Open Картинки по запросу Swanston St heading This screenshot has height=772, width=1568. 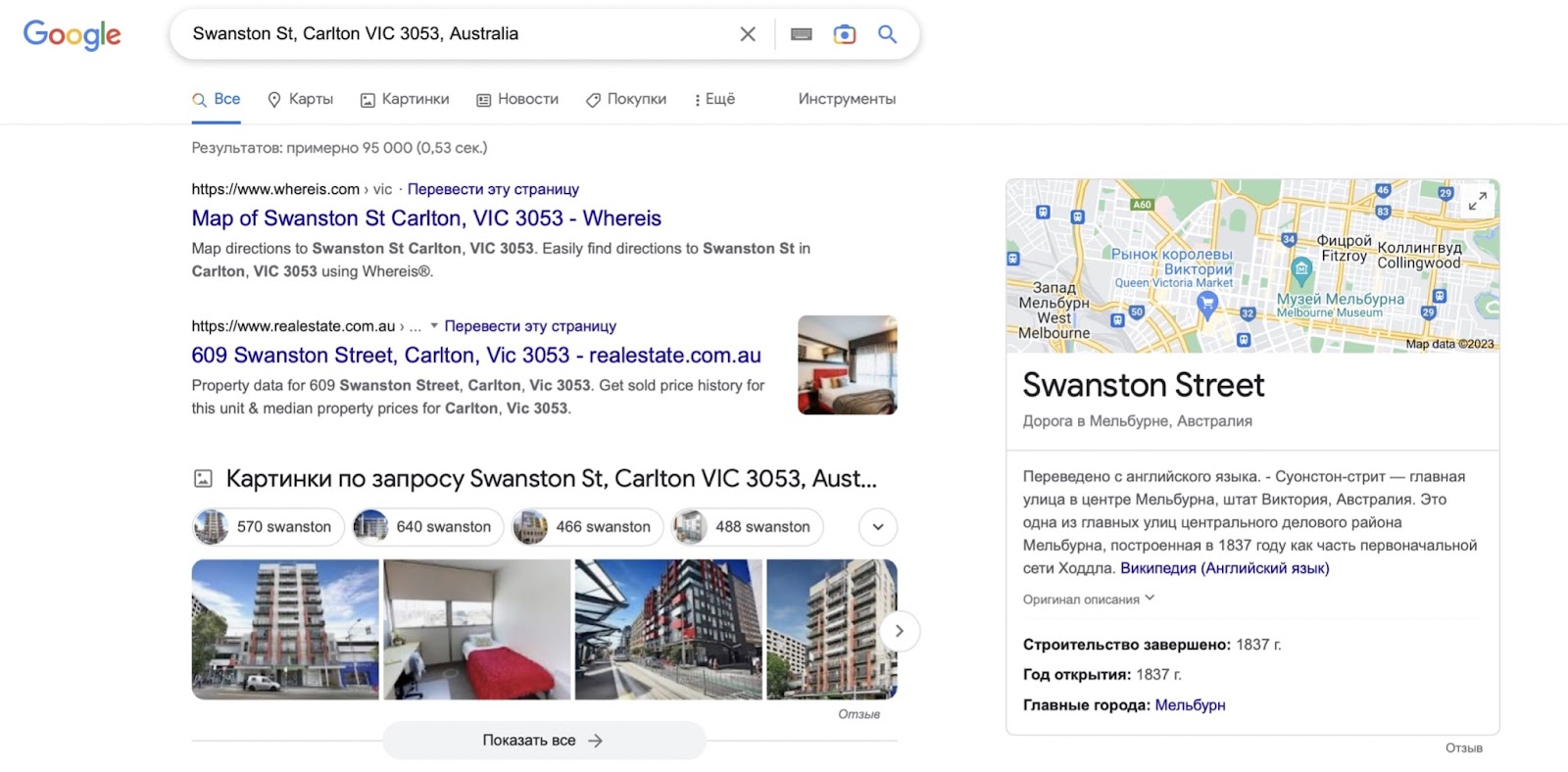(551, 479)
